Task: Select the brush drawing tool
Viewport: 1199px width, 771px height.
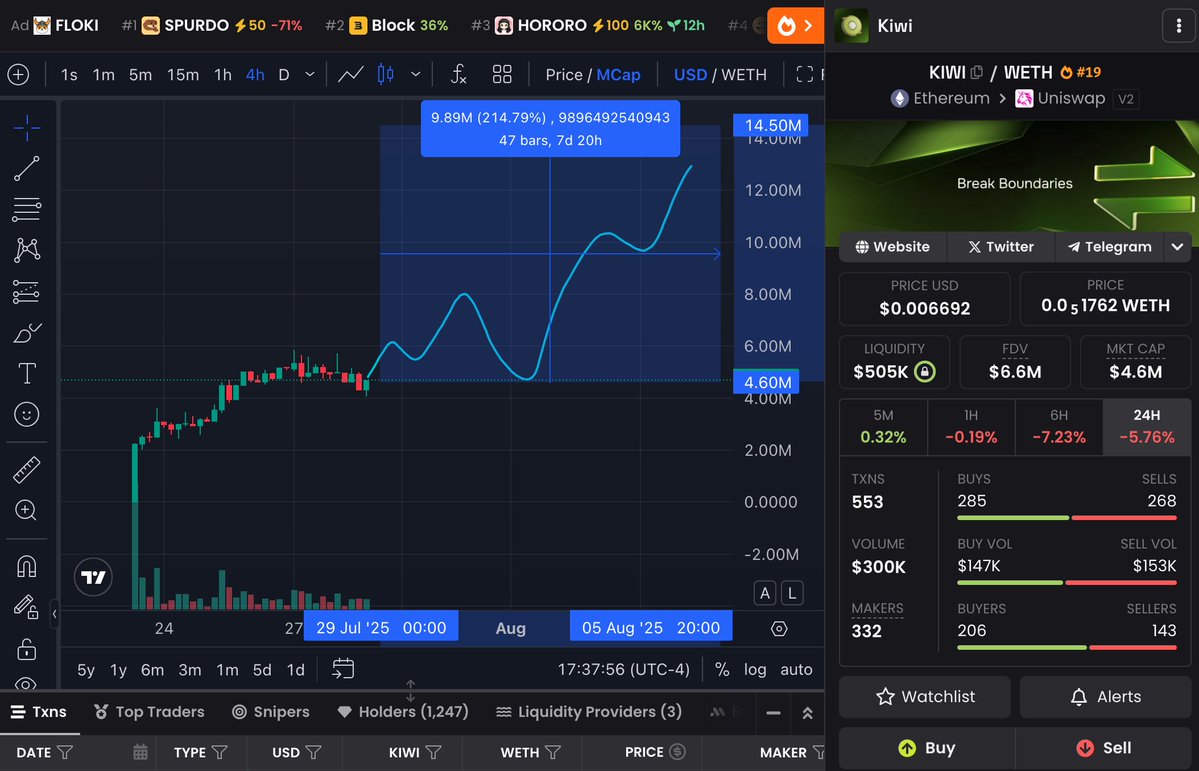Action: tap(27, 333)
